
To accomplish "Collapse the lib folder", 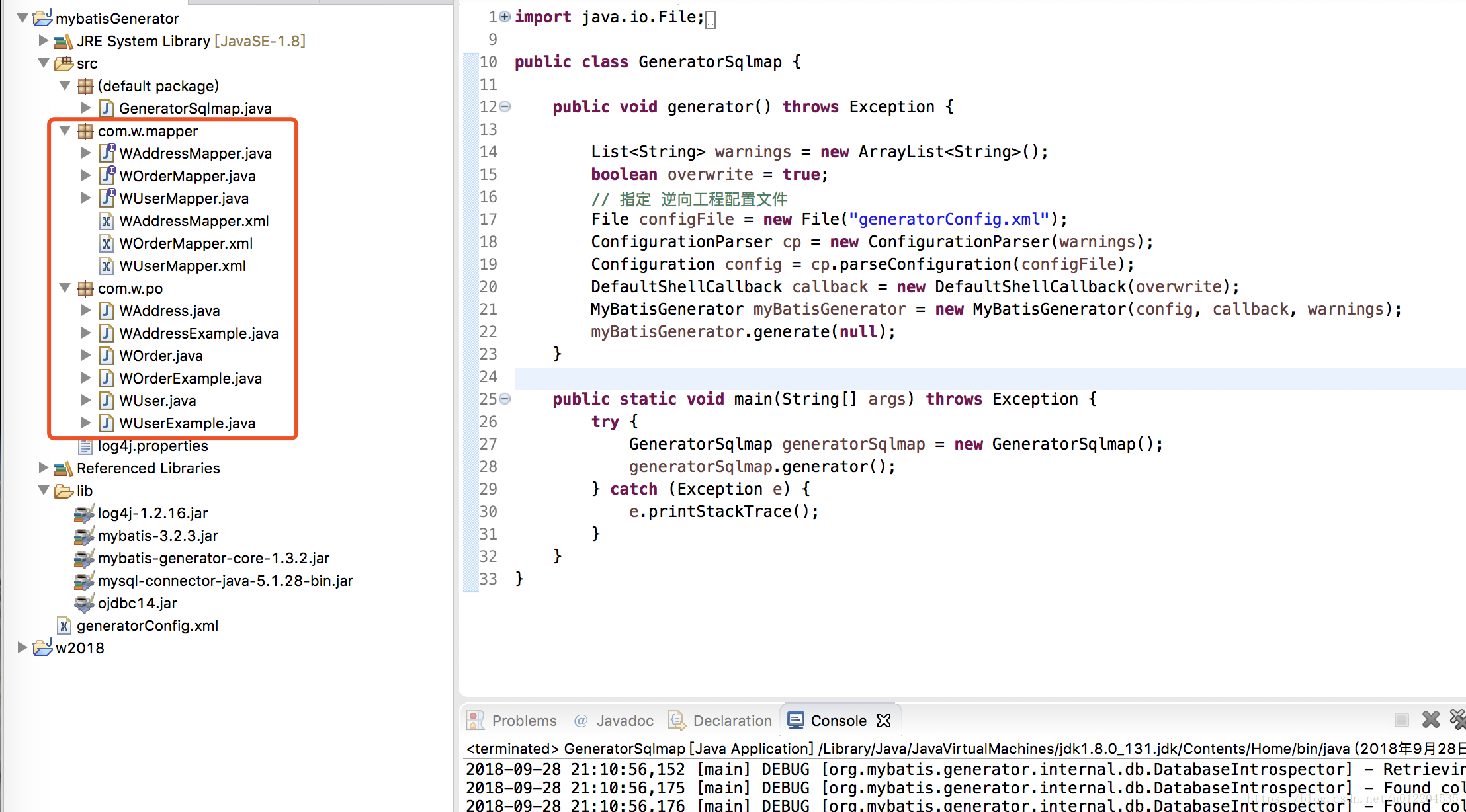I will [44, 490].
